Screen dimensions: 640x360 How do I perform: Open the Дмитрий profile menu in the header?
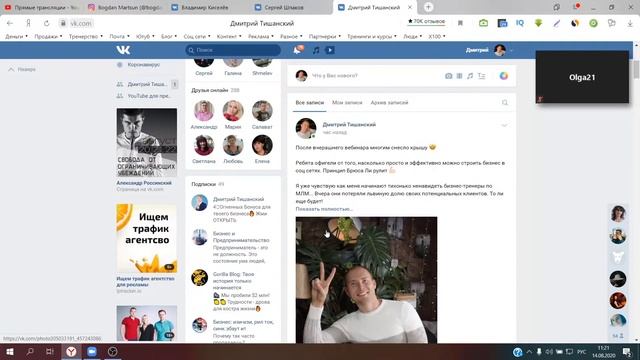(489, 50)
